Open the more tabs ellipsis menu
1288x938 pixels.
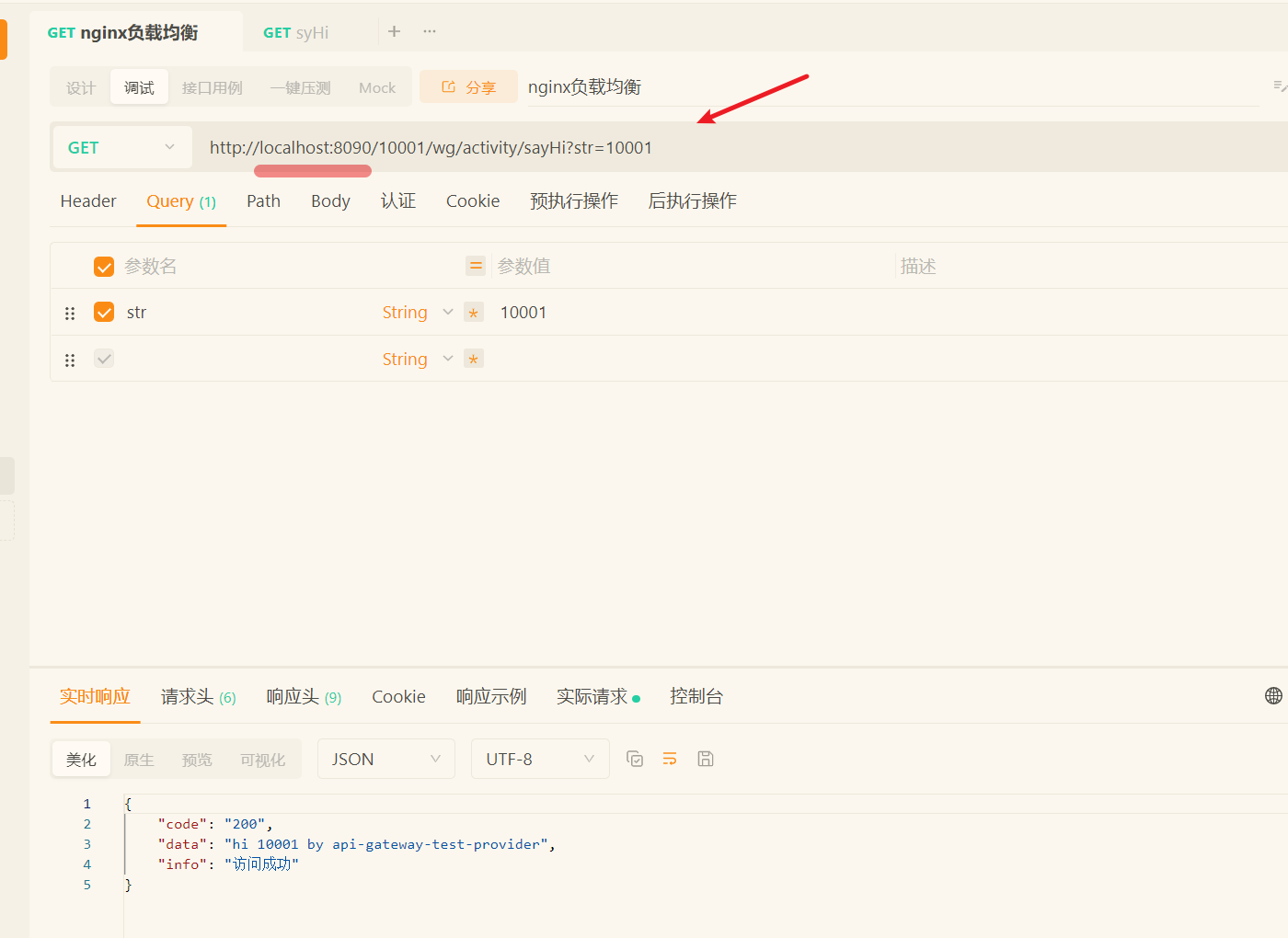coord(430,31)
